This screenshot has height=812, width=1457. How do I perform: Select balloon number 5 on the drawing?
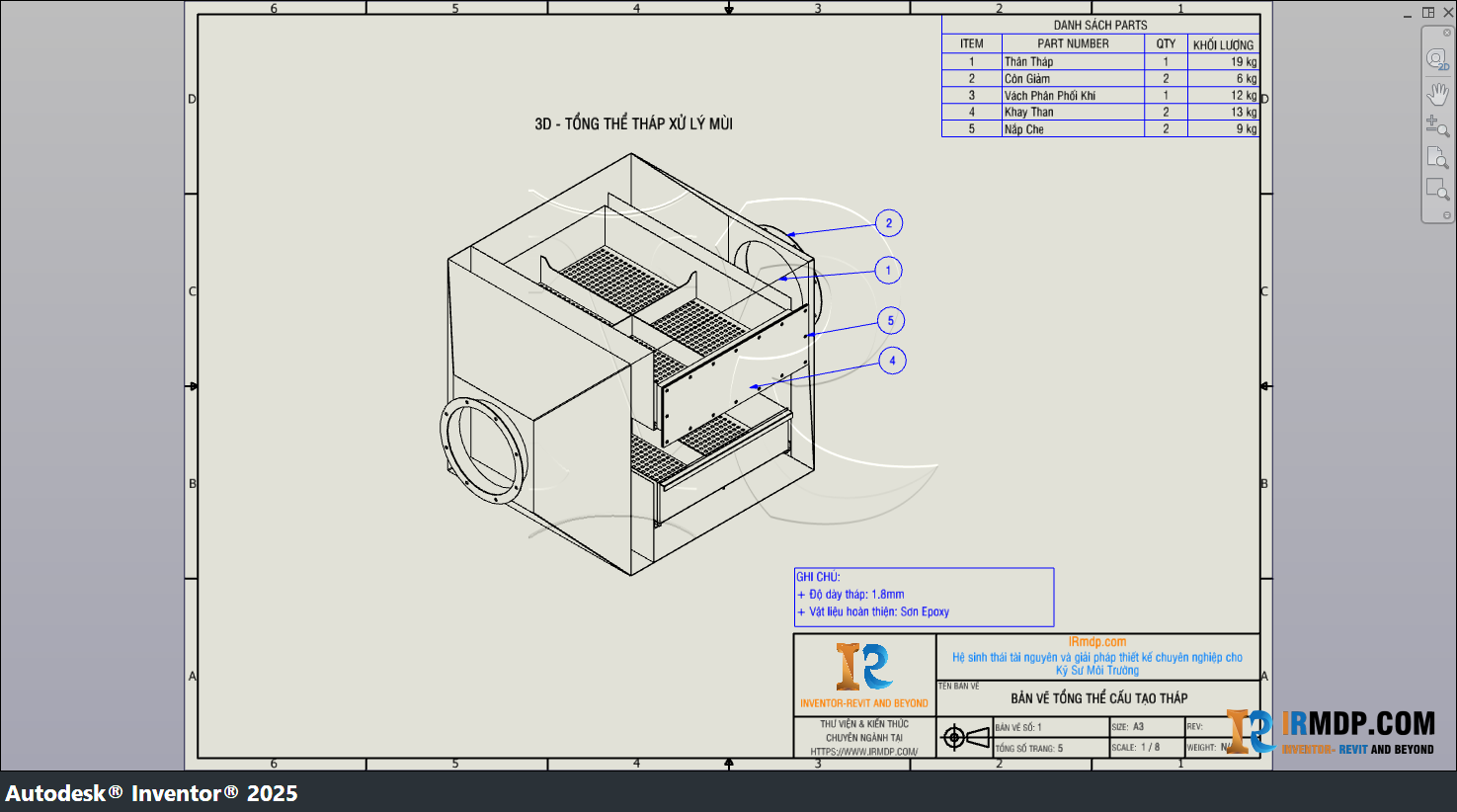(891, 320)
